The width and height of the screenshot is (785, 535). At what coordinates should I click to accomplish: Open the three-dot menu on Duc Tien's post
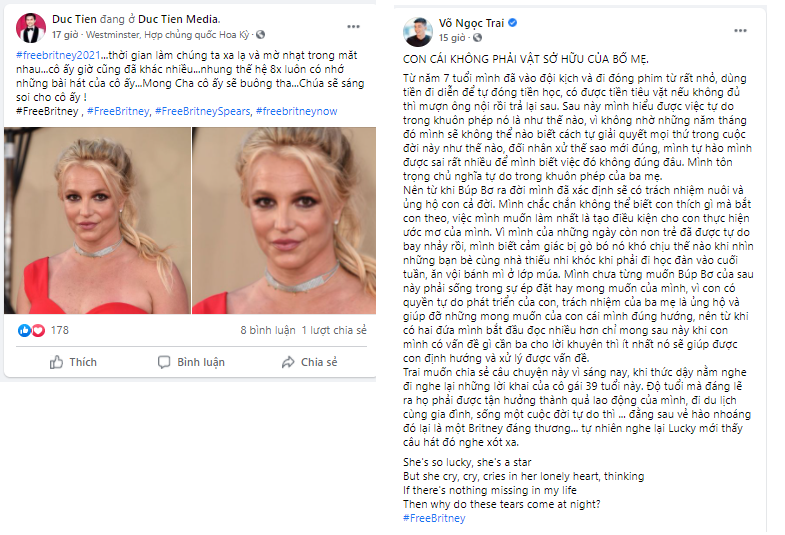(x=353, y=27)
